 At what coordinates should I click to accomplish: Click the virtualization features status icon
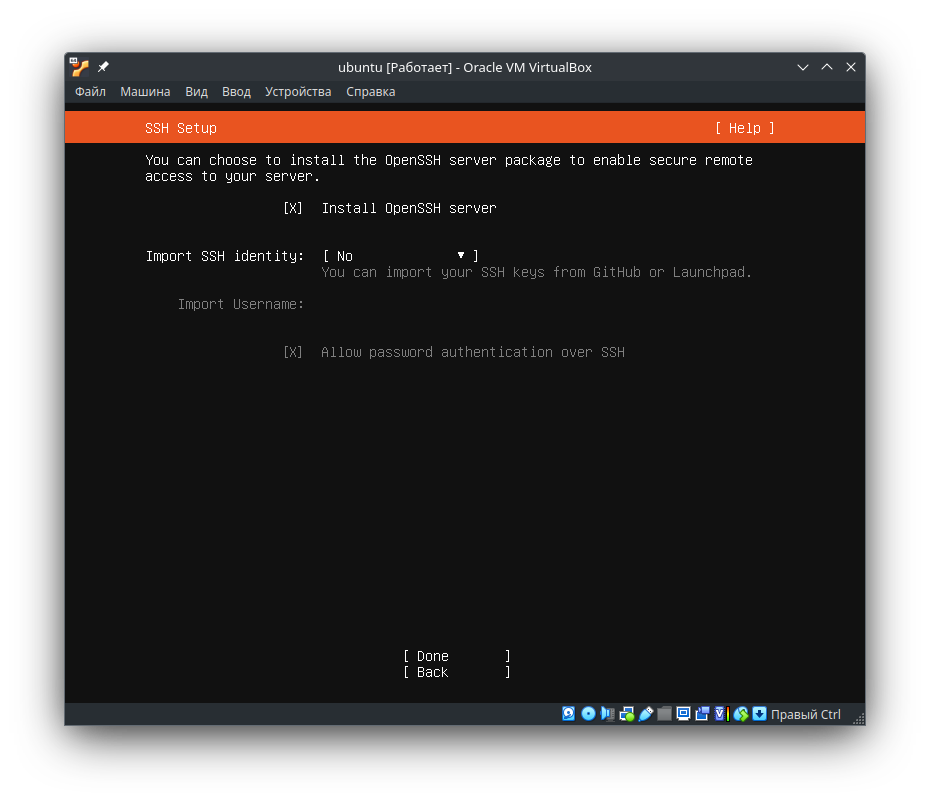click(x=720, y=713)
